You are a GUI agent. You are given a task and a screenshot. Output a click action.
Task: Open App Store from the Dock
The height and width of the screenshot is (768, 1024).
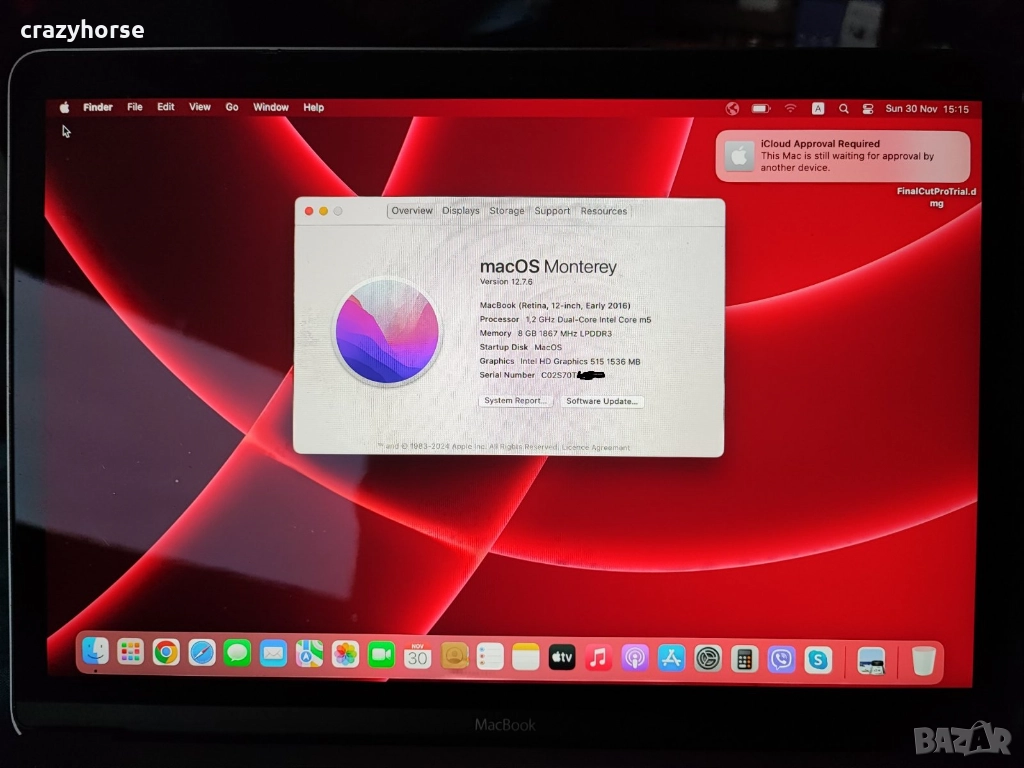point(671,659)
